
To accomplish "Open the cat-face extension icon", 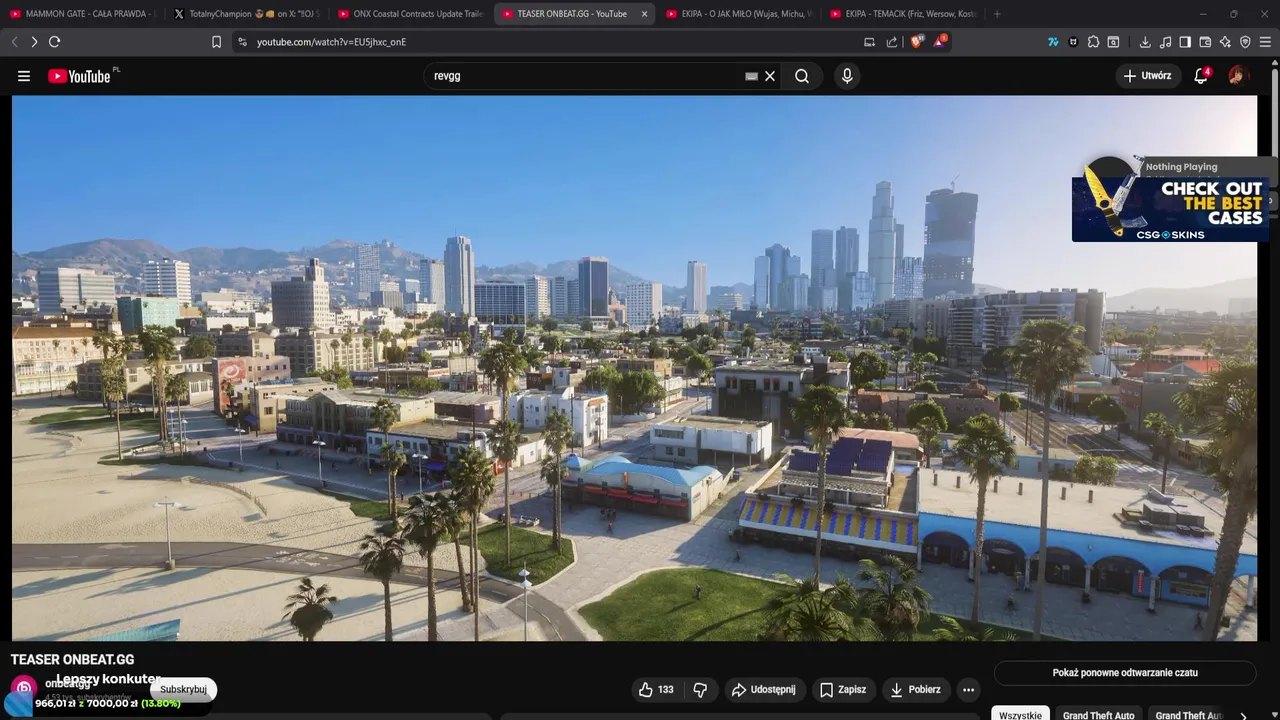I will pos(1073,42).
